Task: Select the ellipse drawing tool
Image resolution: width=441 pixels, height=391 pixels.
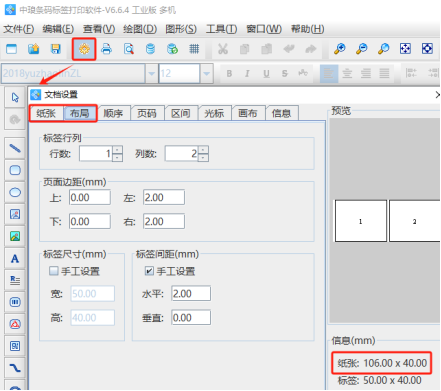Action: (15, 192)
